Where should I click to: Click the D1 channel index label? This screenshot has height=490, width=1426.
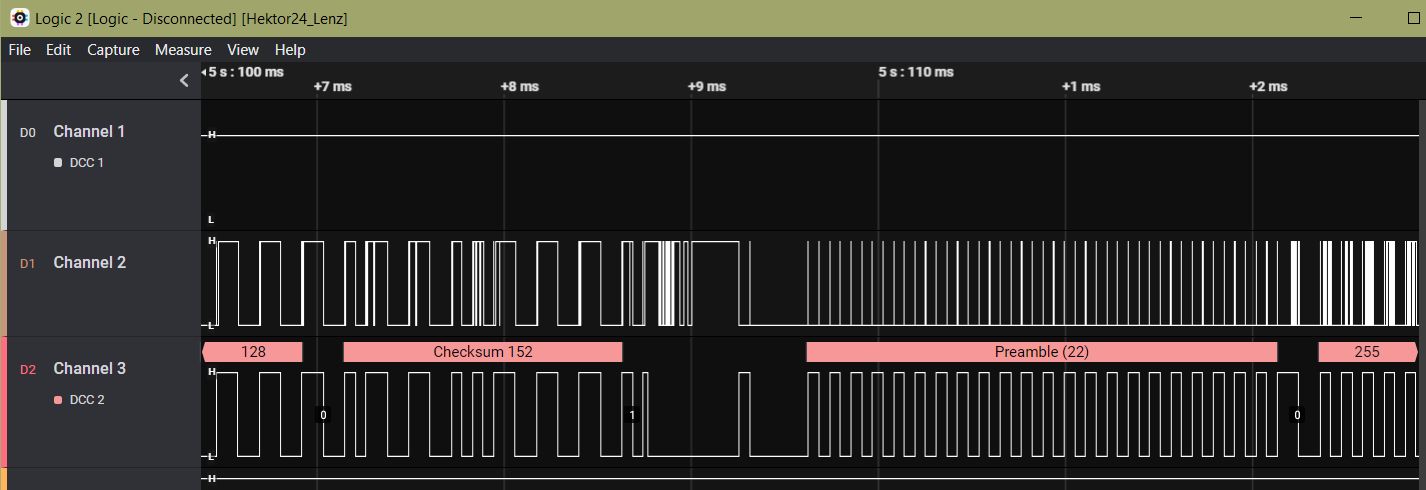(28, 264)
